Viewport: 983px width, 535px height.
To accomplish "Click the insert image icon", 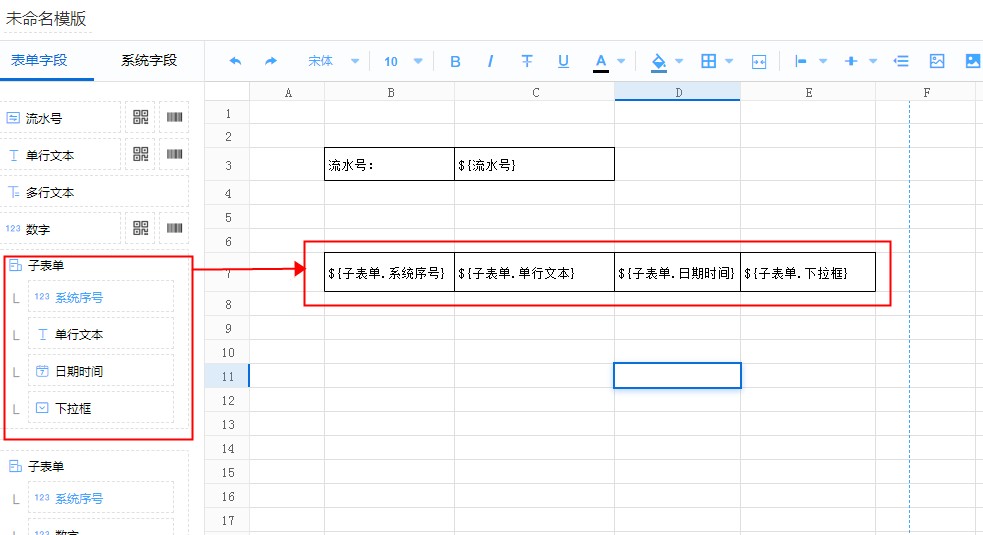I will pos(937,61).
